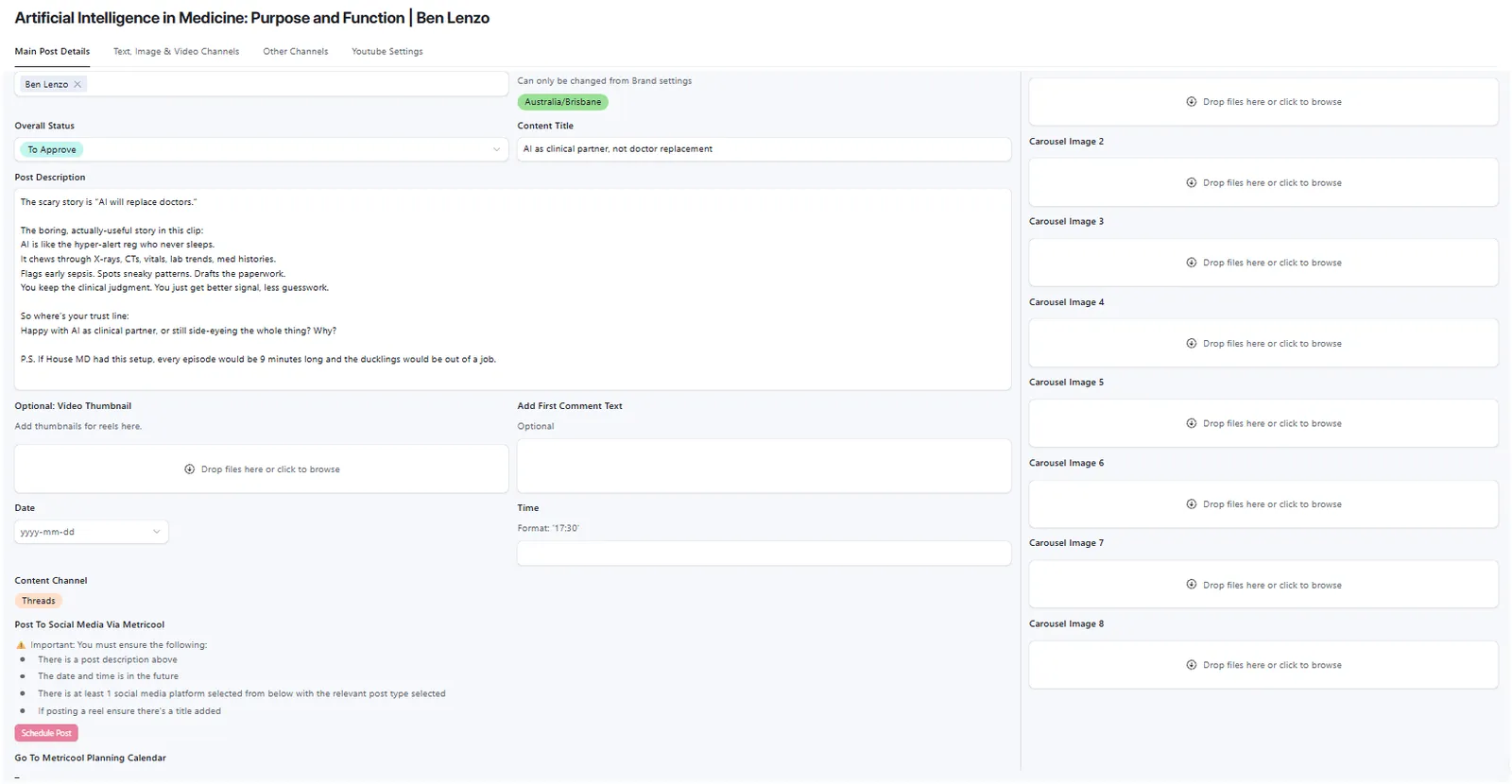Image resolution: width=1512 pixels, height=784 pixels.
Task: Click upload icon in Carousel Image 7 drop zone
Action: pyautogui.click(x=1192, y=585)
